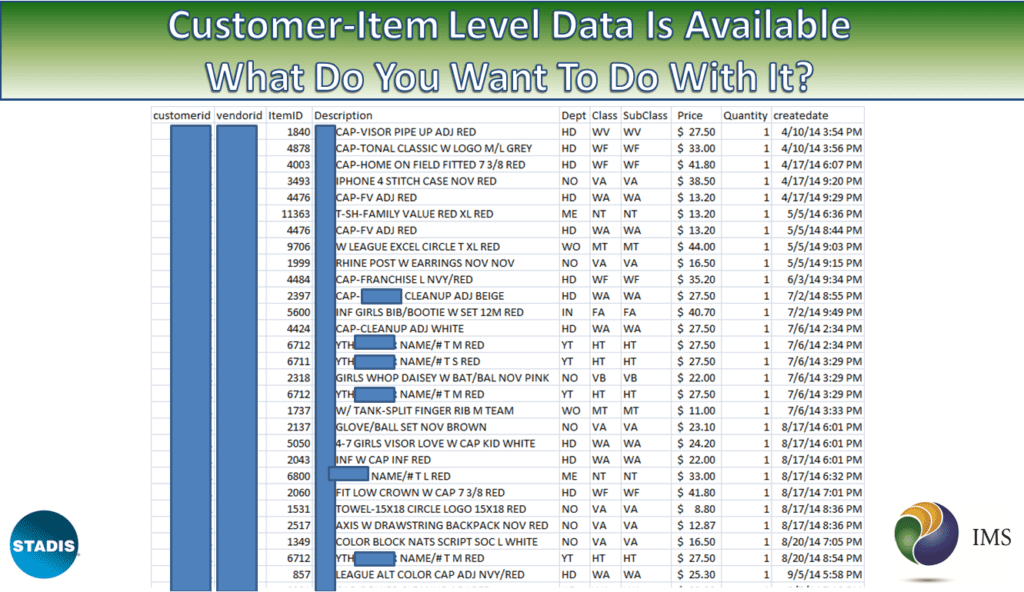Select the Dept column header
The image size is (1024, 592).
[x=573, y=116]
